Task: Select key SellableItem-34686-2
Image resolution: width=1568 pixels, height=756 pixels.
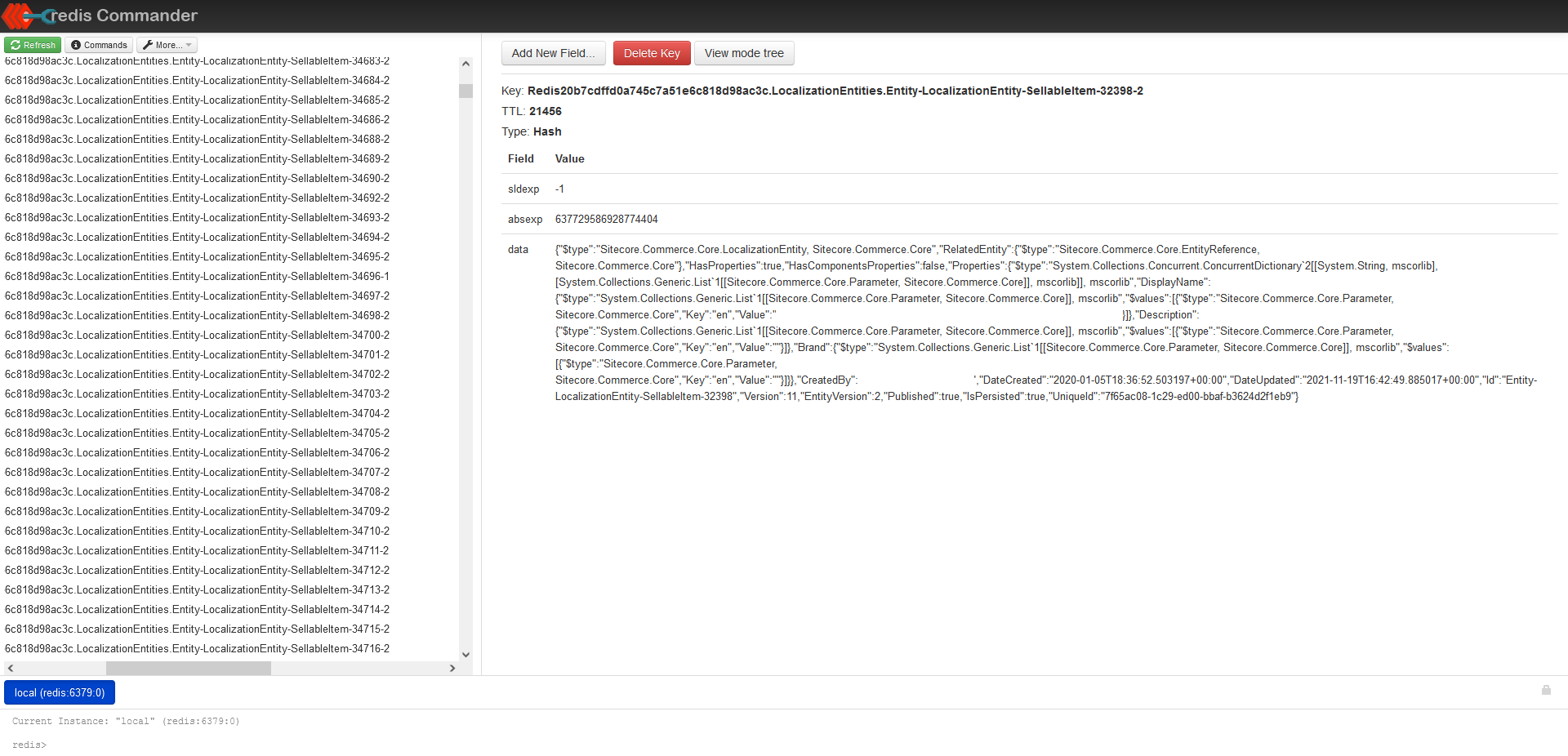Action: (x=197, y=119)
